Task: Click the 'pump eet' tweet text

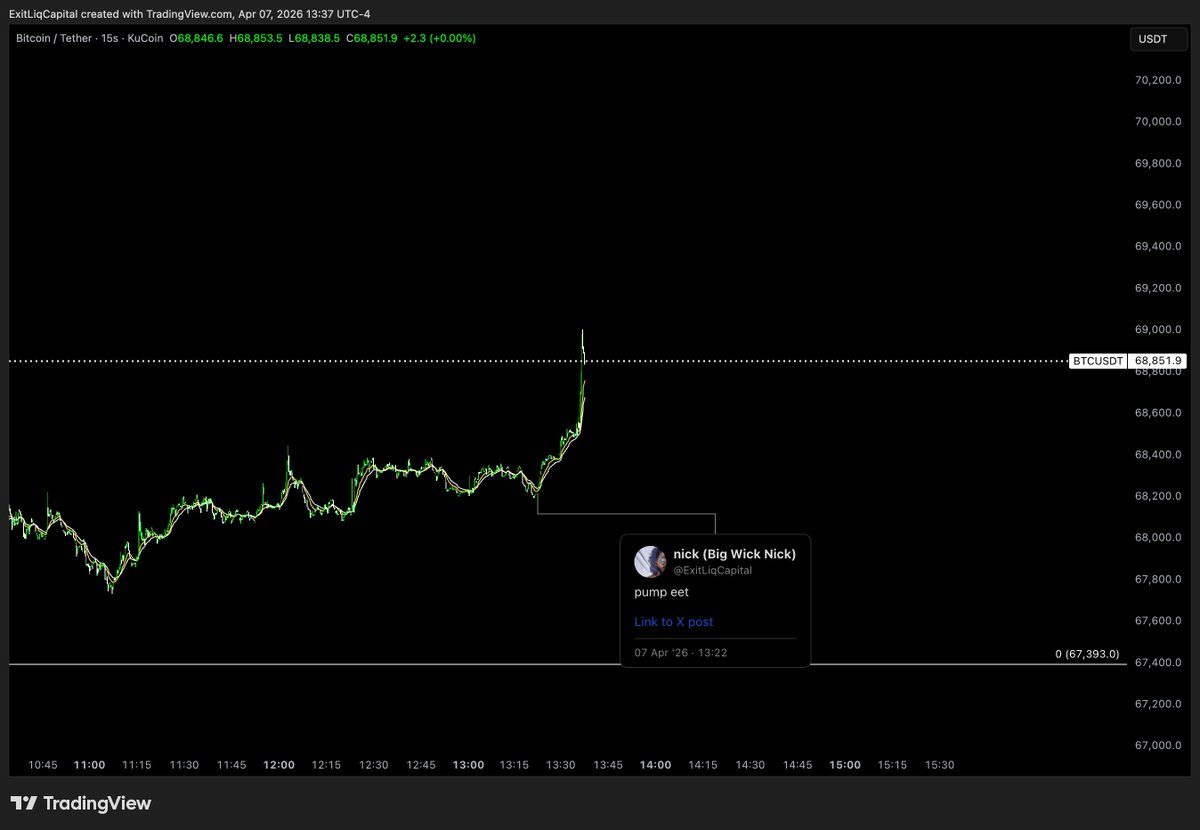Action: click(x=661, y=592)
